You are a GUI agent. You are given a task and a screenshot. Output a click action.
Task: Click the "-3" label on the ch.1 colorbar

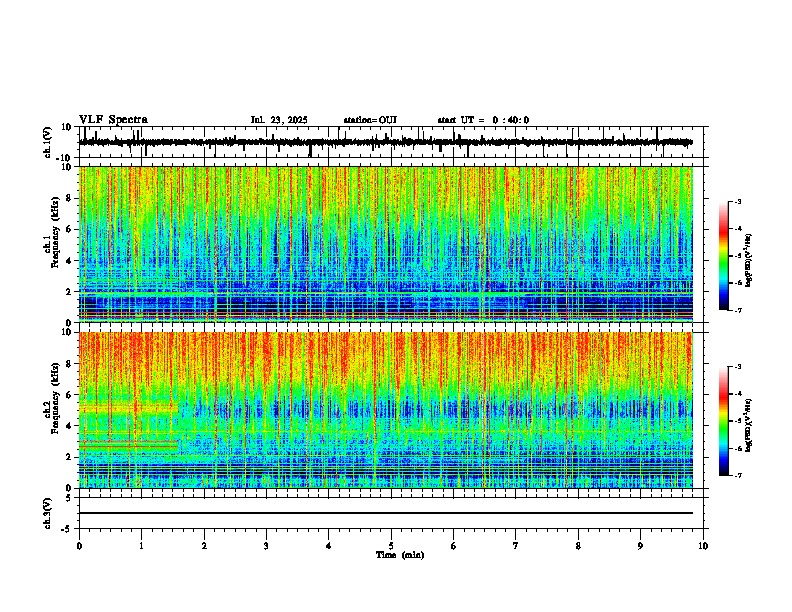737,201
